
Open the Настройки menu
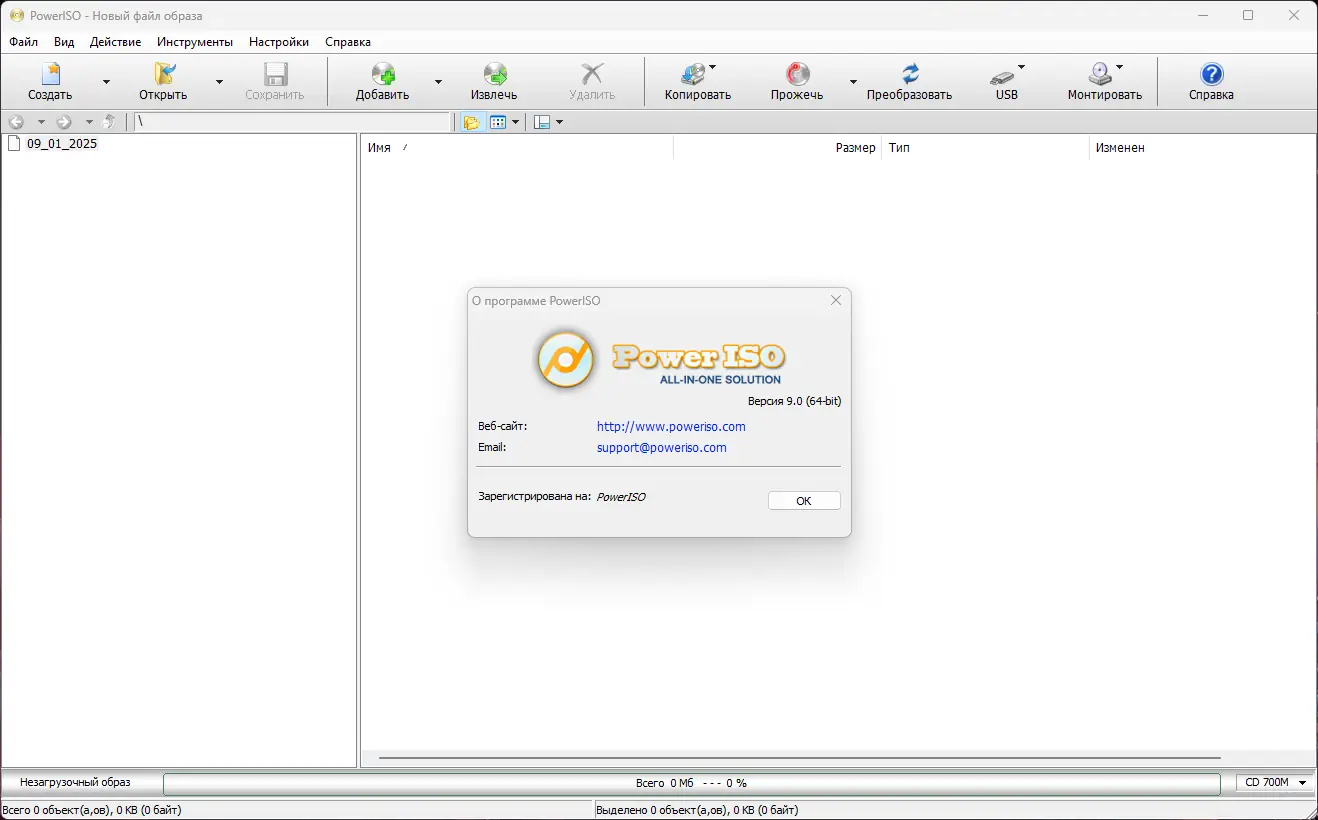click(279, 42)
